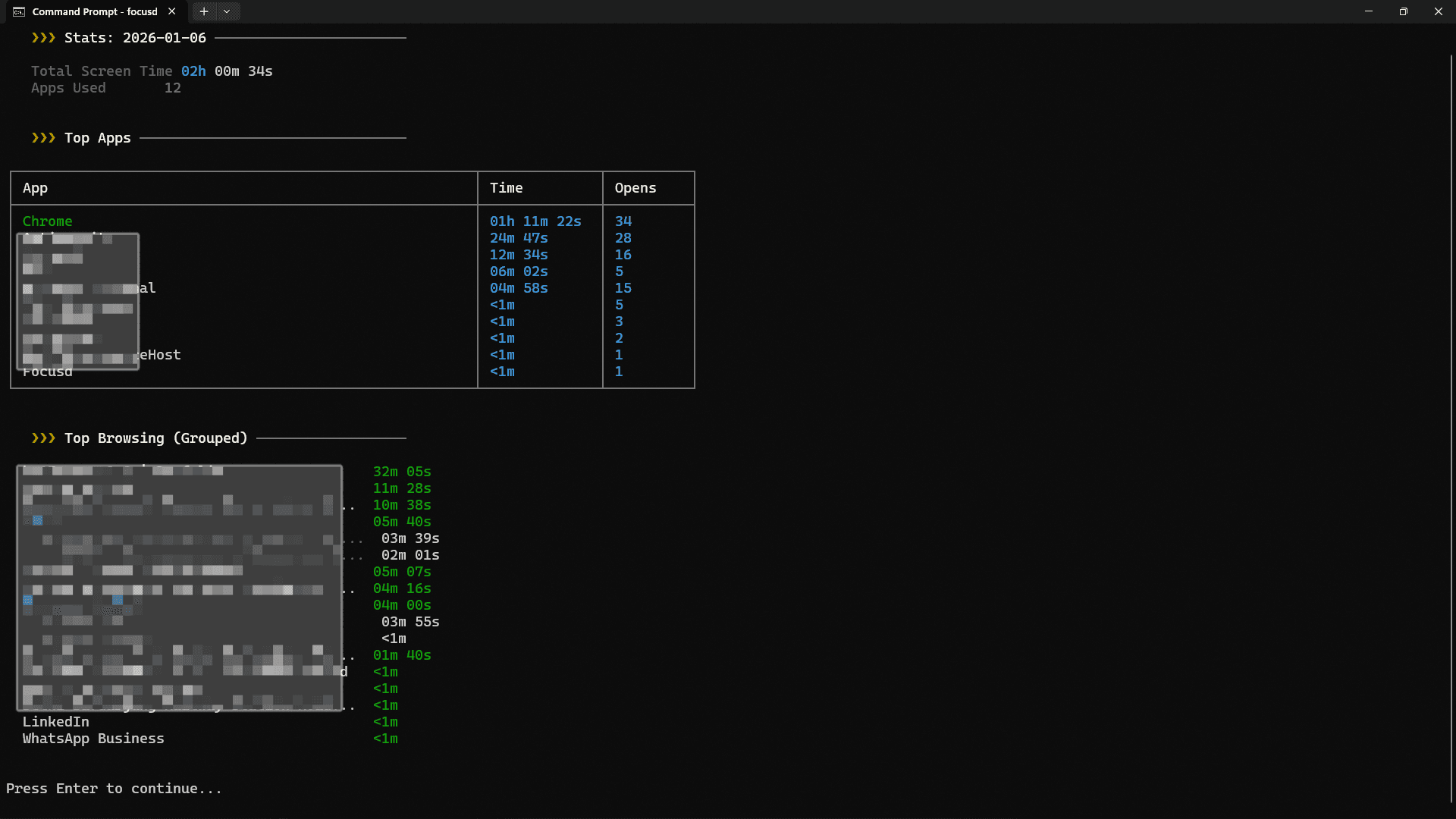Click the LinkedIn browsing entry
Screen dimensions: 1456x819
coord(56,722)
